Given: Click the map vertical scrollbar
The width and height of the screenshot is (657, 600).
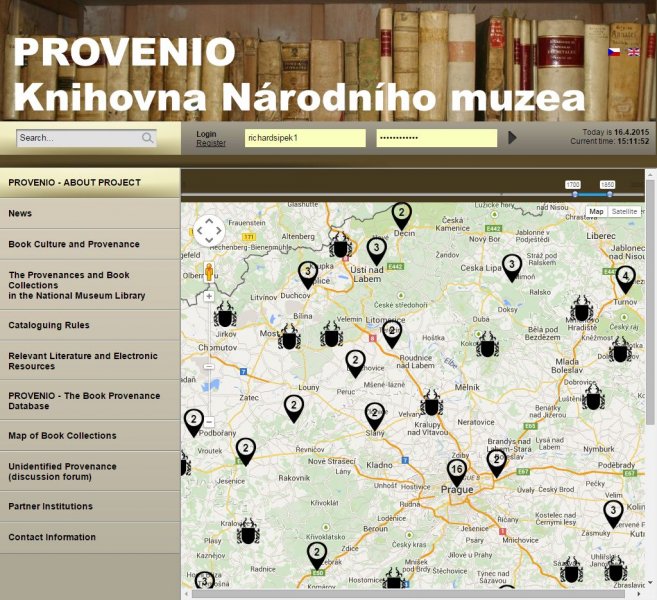Looking at the screenshot, I should click(x=650, y=302).
